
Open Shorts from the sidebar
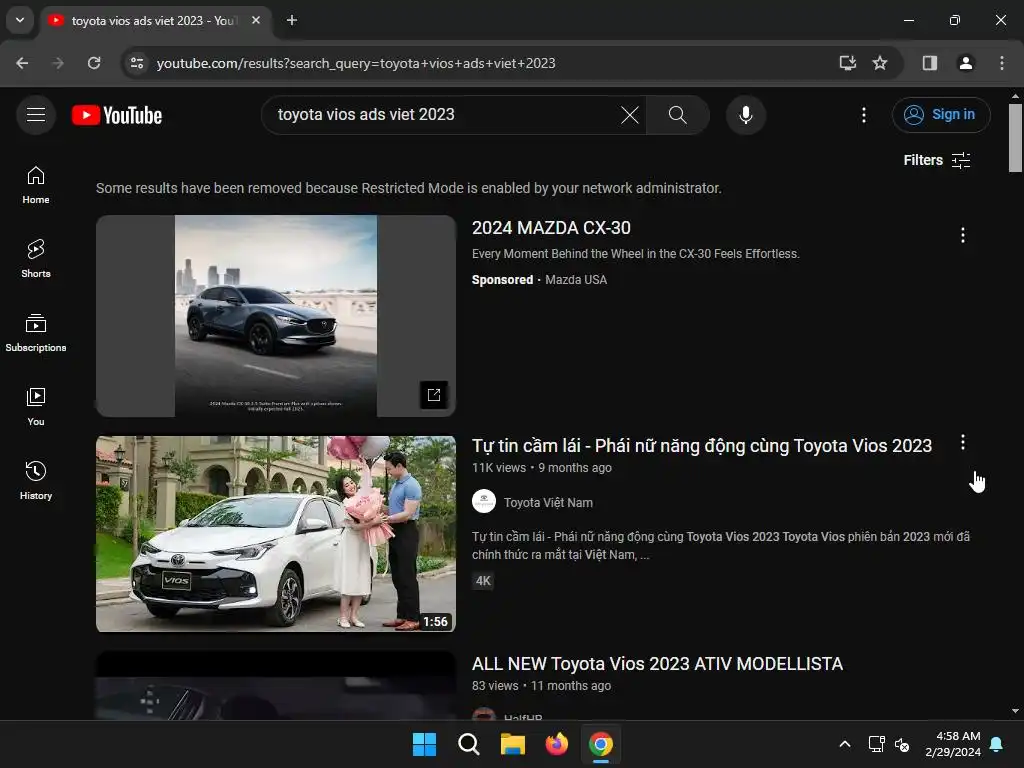[x=36, y=259]
